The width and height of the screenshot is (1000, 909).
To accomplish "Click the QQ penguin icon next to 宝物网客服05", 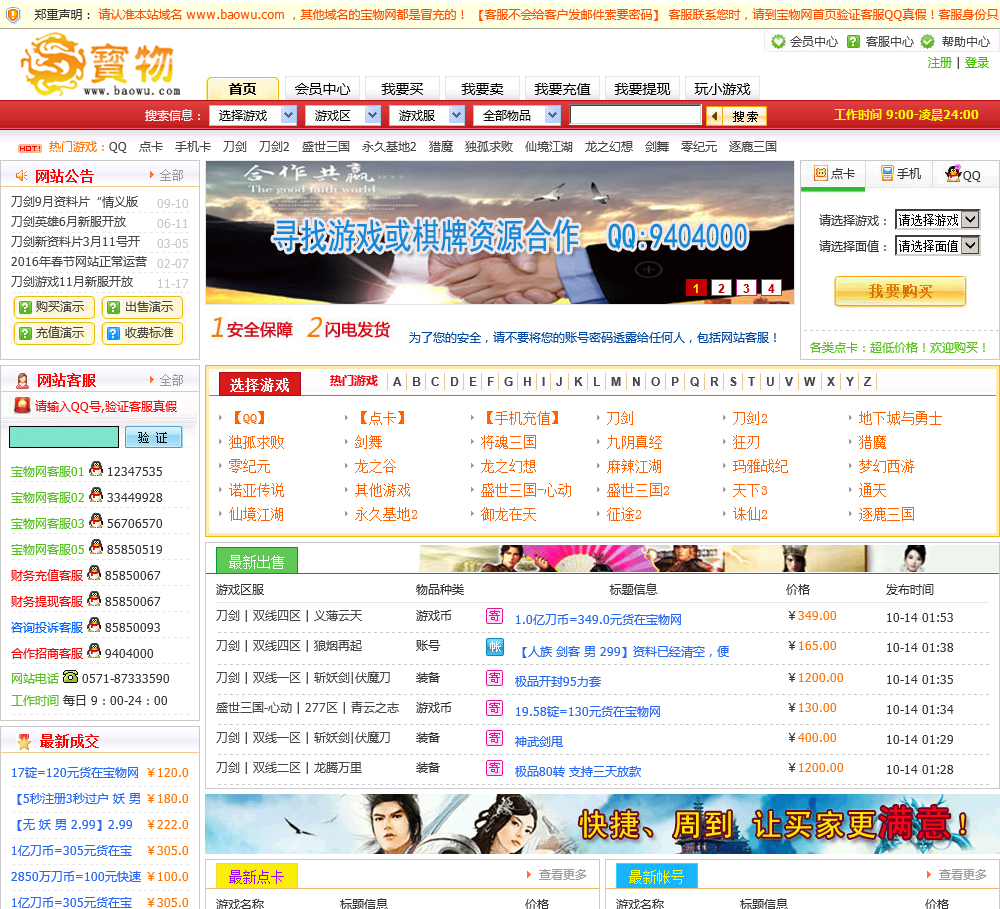I will 96,547.
